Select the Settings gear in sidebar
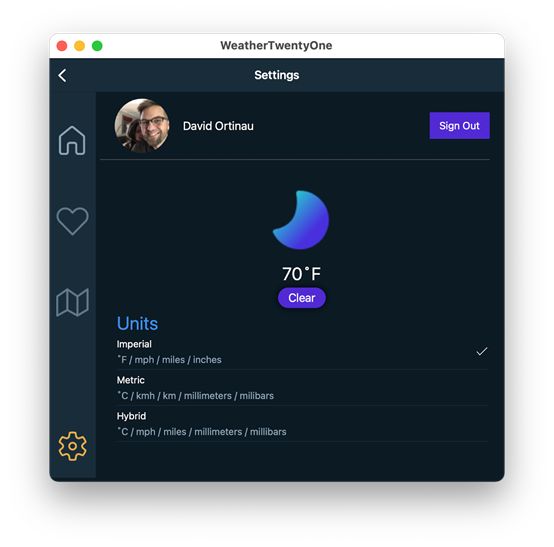 [72, 446]
